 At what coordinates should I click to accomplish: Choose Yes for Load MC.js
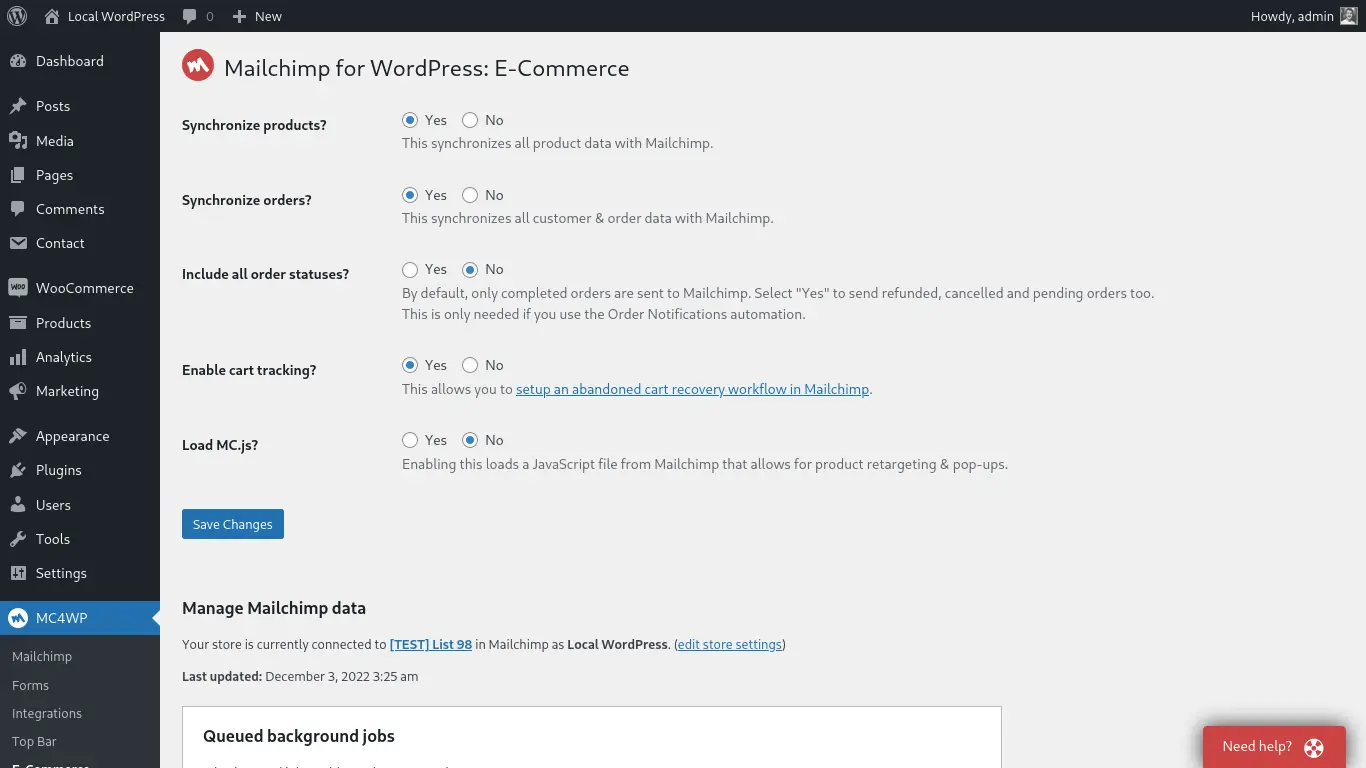point(410,440)
